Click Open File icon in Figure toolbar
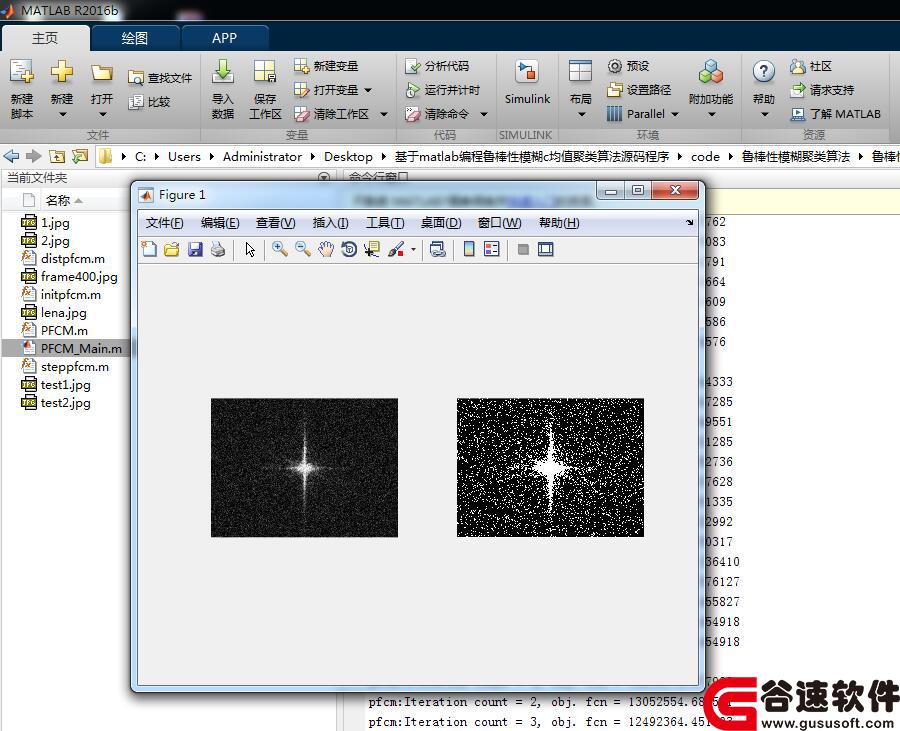 pyautogui.click(x=172, y=250)
